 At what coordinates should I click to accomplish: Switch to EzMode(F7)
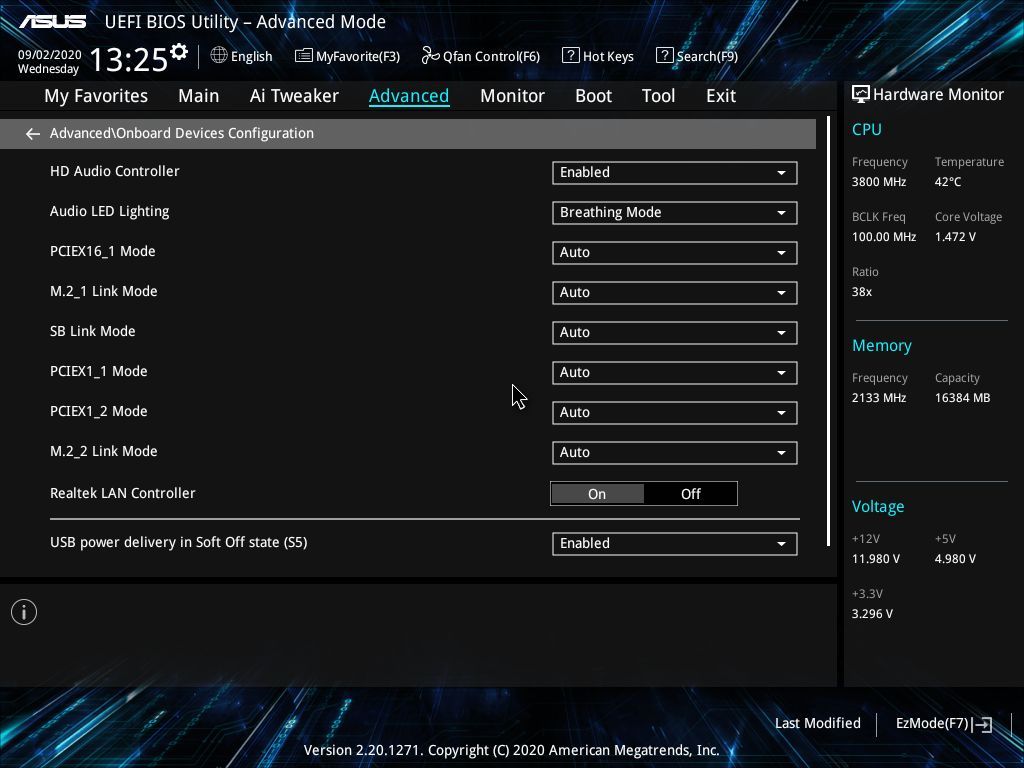[x=944, y=724]
